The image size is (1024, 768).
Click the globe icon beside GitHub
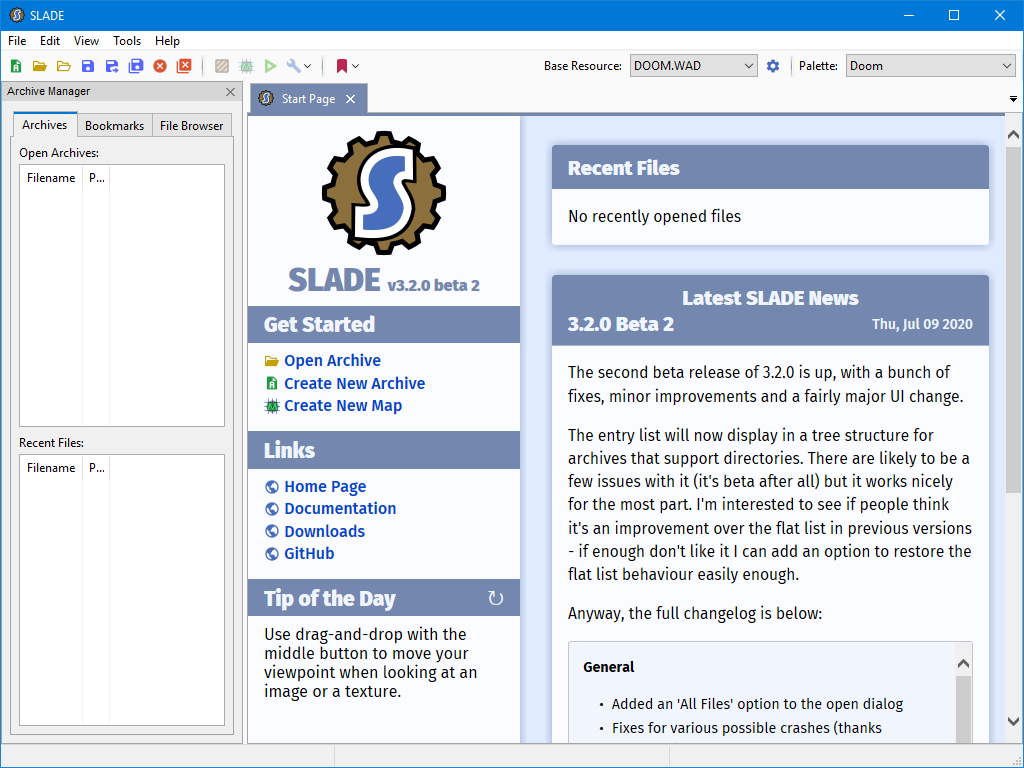coord(272,554)
